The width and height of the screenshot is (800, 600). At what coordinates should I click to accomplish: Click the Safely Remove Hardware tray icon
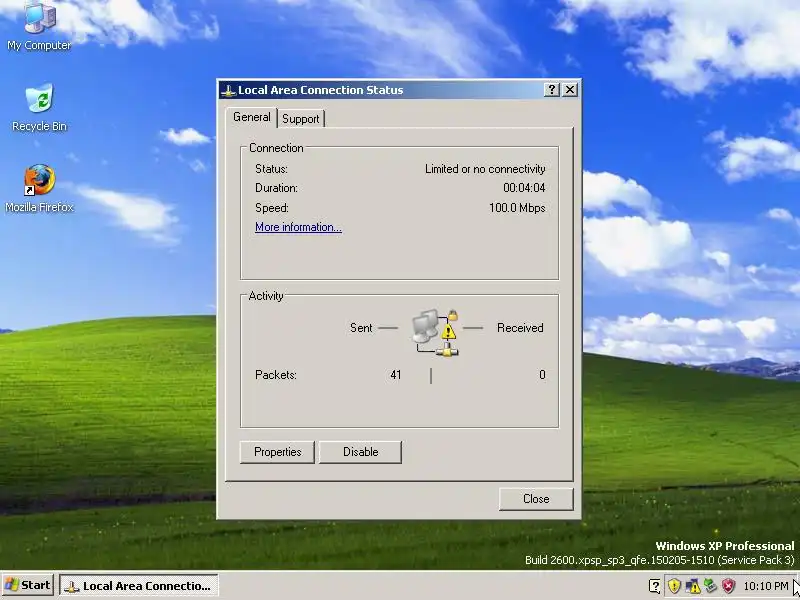point(710,586)
